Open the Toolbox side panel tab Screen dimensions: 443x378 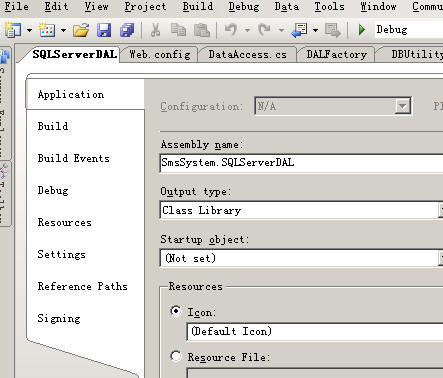5,194
